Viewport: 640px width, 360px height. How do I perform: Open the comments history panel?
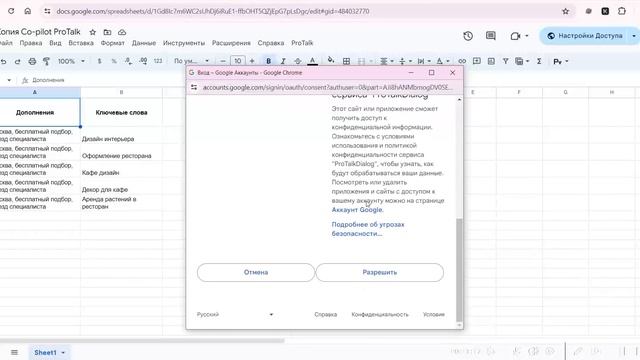click(x=491, y=36)
